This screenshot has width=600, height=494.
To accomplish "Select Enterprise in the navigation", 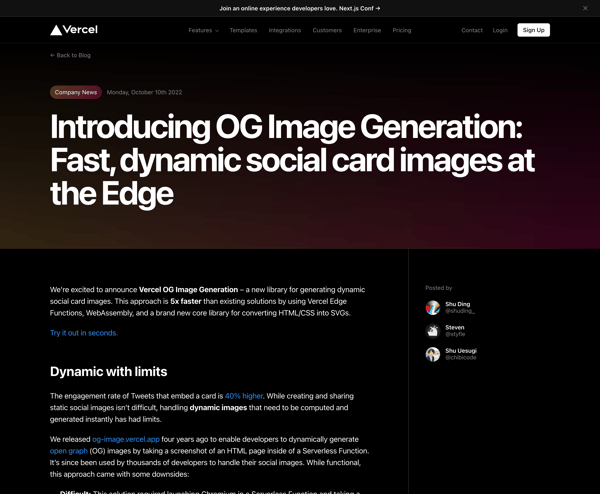I will tap(367, 30).
